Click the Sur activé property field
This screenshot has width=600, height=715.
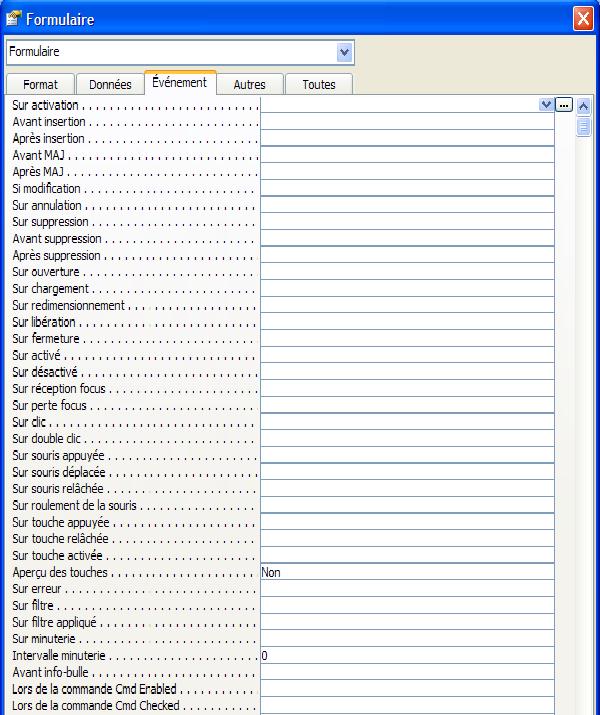[x=407, y=355]
